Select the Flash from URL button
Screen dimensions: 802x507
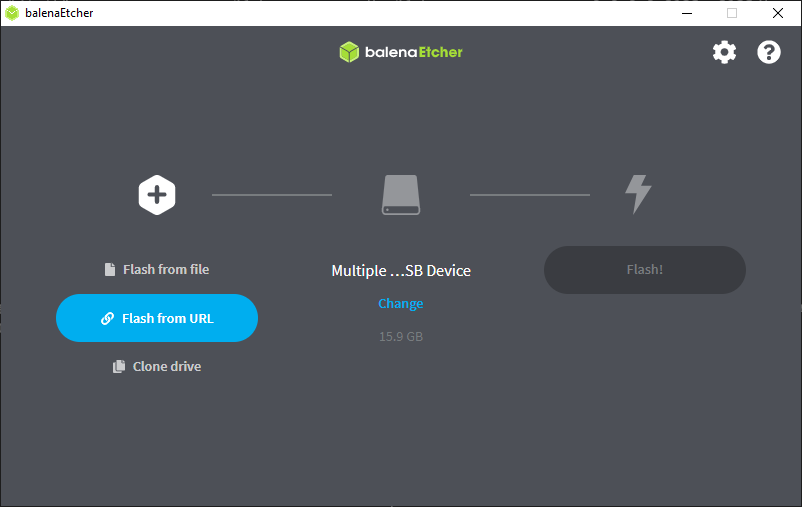[157, 318]
